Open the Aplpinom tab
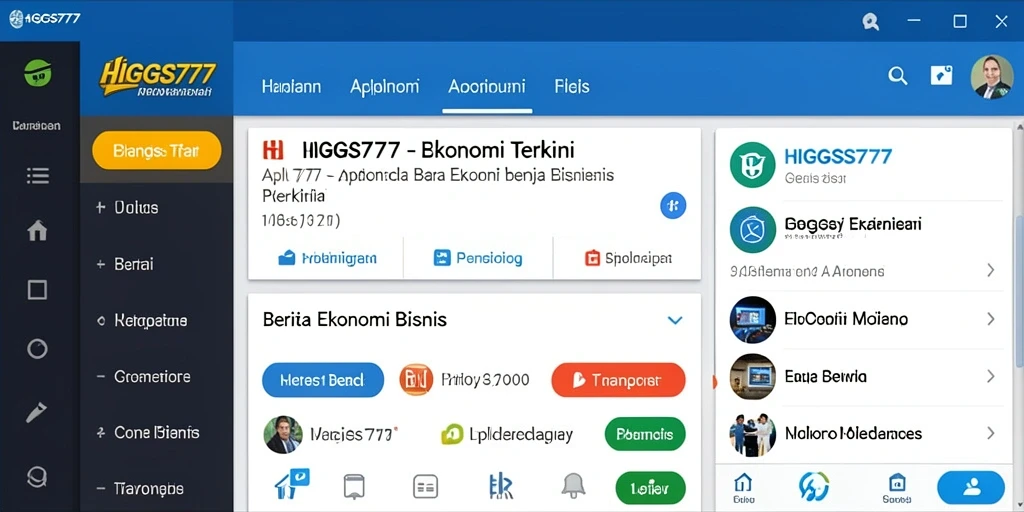Viewport: 1024px width, 512px height. [385, 86]
